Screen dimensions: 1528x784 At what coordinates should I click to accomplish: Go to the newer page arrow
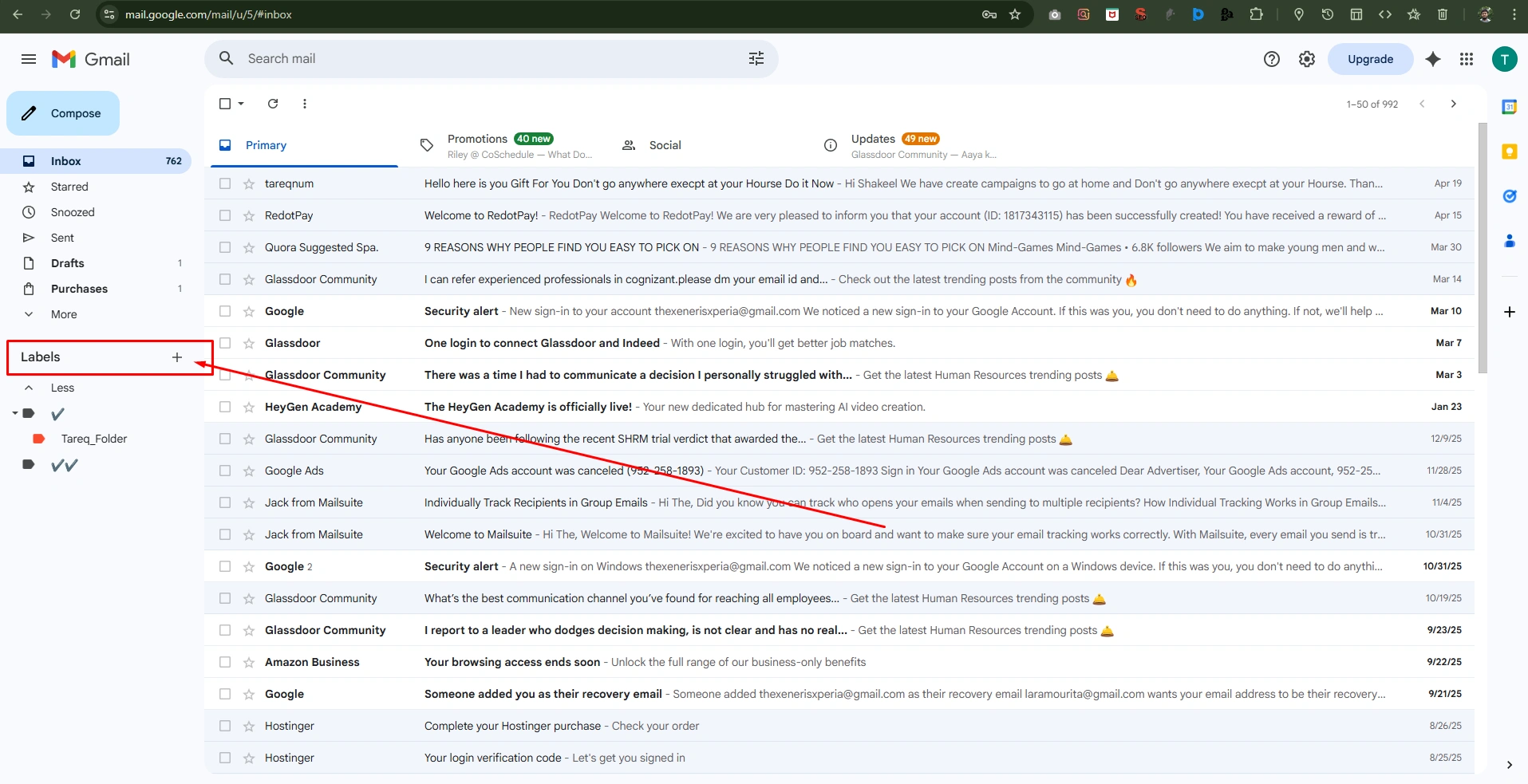pos(1422,104)
